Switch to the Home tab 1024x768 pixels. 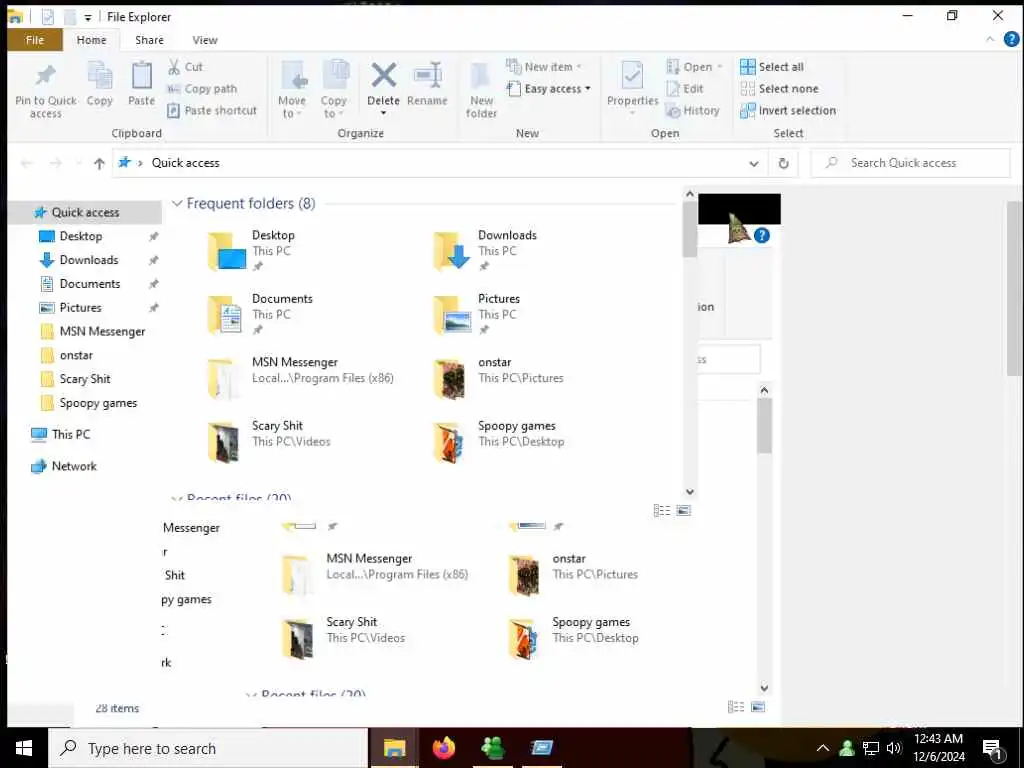(91, 40)
